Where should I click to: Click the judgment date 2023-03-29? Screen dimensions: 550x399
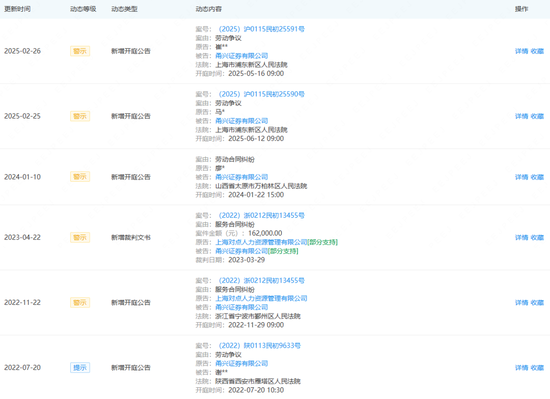[247, 260]
